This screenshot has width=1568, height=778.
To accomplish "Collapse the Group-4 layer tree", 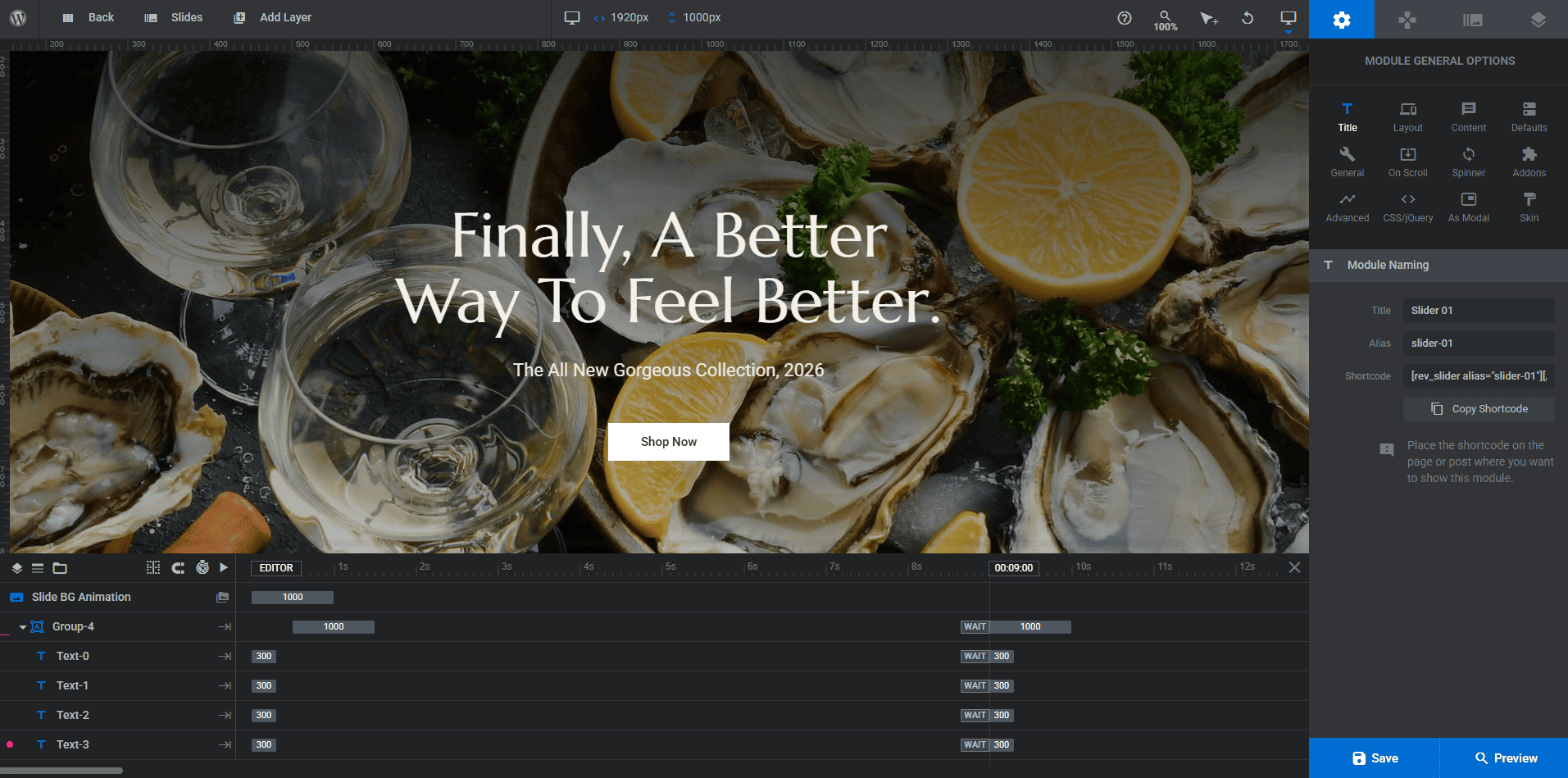I will [x=22, y=627].
